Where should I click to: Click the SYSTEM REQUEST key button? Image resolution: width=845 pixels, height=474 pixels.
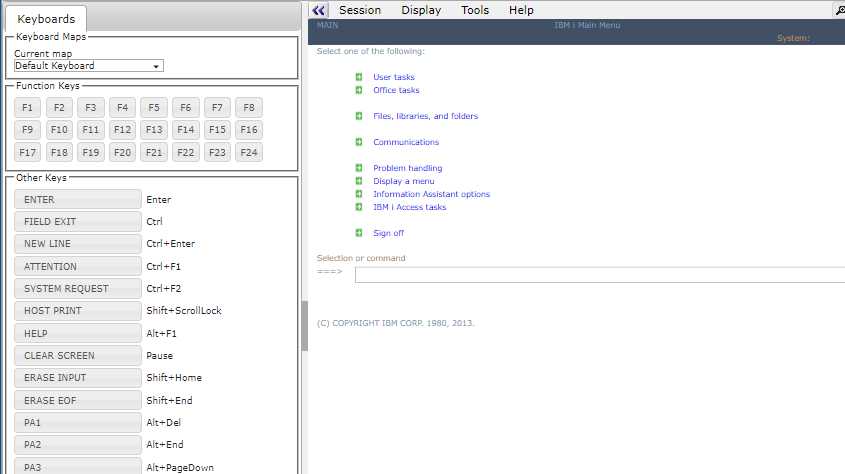78,289
